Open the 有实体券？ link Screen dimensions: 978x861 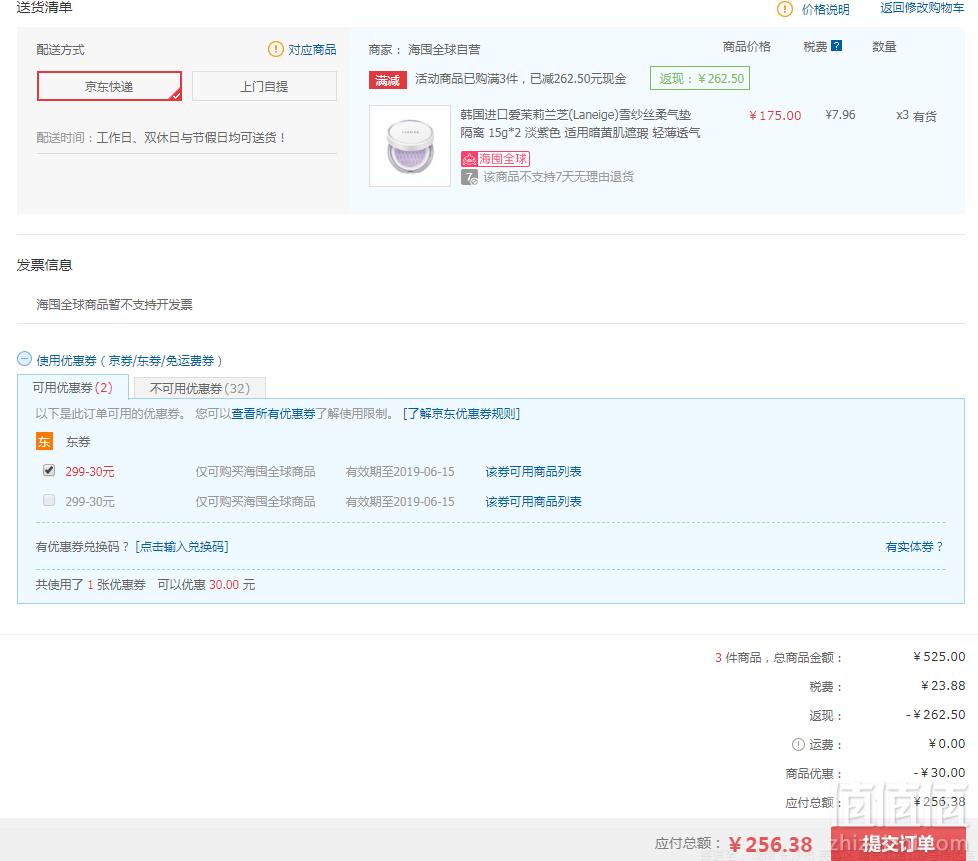pos(914,547)
